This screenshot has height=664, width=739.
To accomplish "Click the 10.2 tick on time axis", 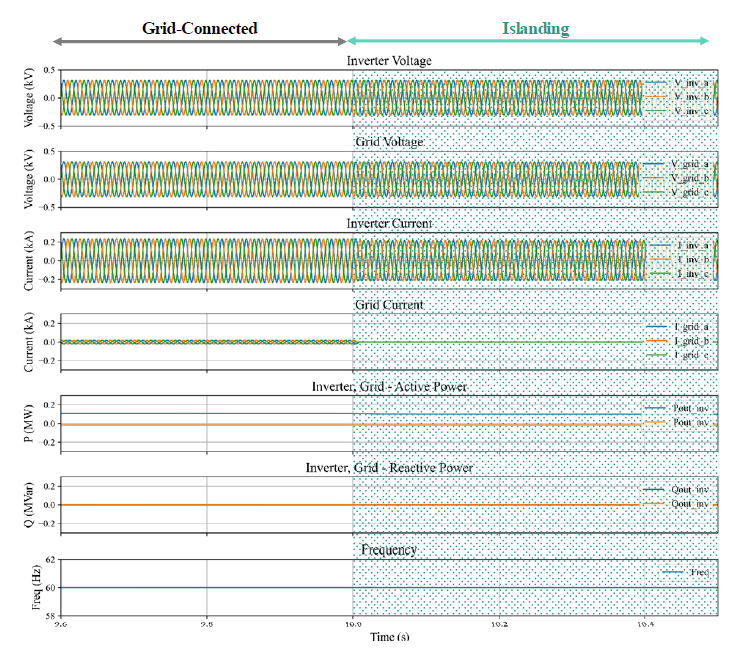I will (499, 623).
